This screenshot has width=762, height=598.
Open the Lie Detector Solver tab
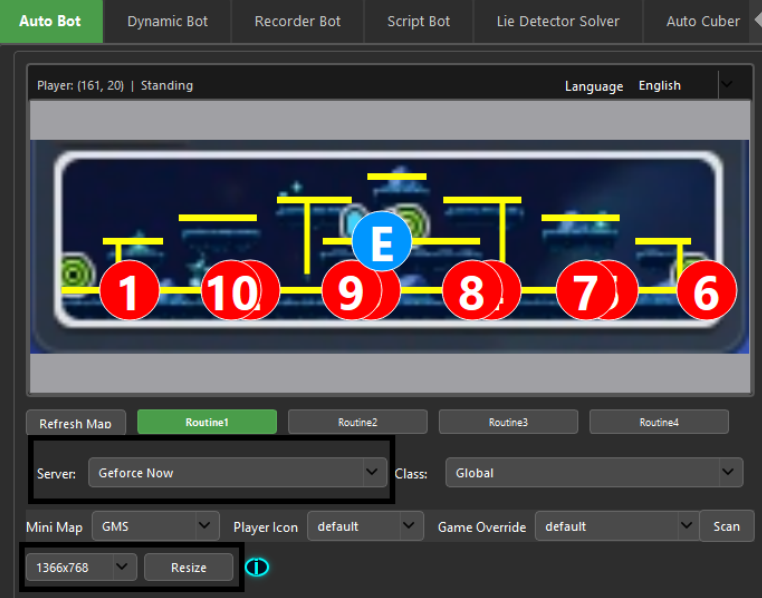coord(558,21)
